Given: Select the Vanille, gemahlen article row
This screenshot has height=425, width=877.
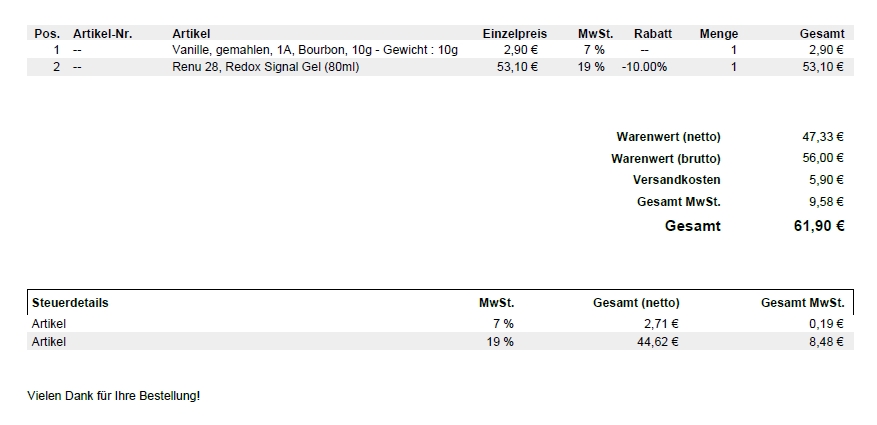Looking at the screenshot, I should click(440, 50).
